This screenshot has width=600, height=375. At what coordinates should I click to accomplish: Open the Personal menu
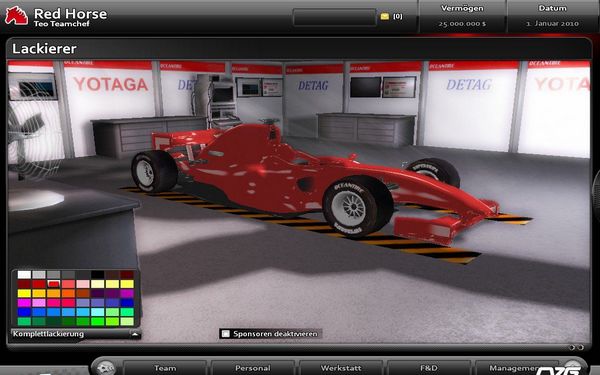click(x=253, y=368)
